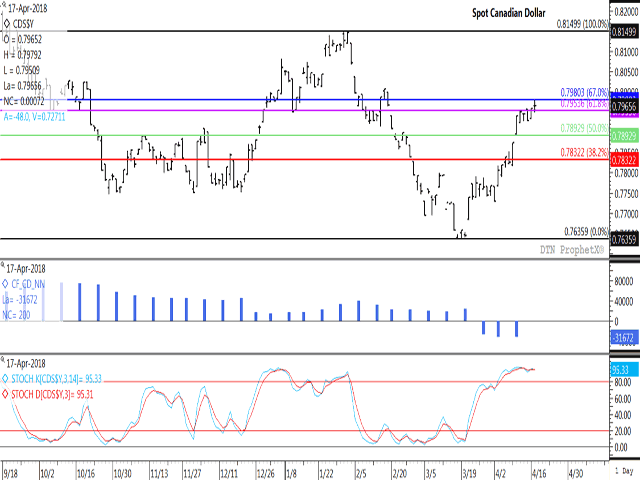Click the 1/22 date on time axis

[x=327, y=473]
